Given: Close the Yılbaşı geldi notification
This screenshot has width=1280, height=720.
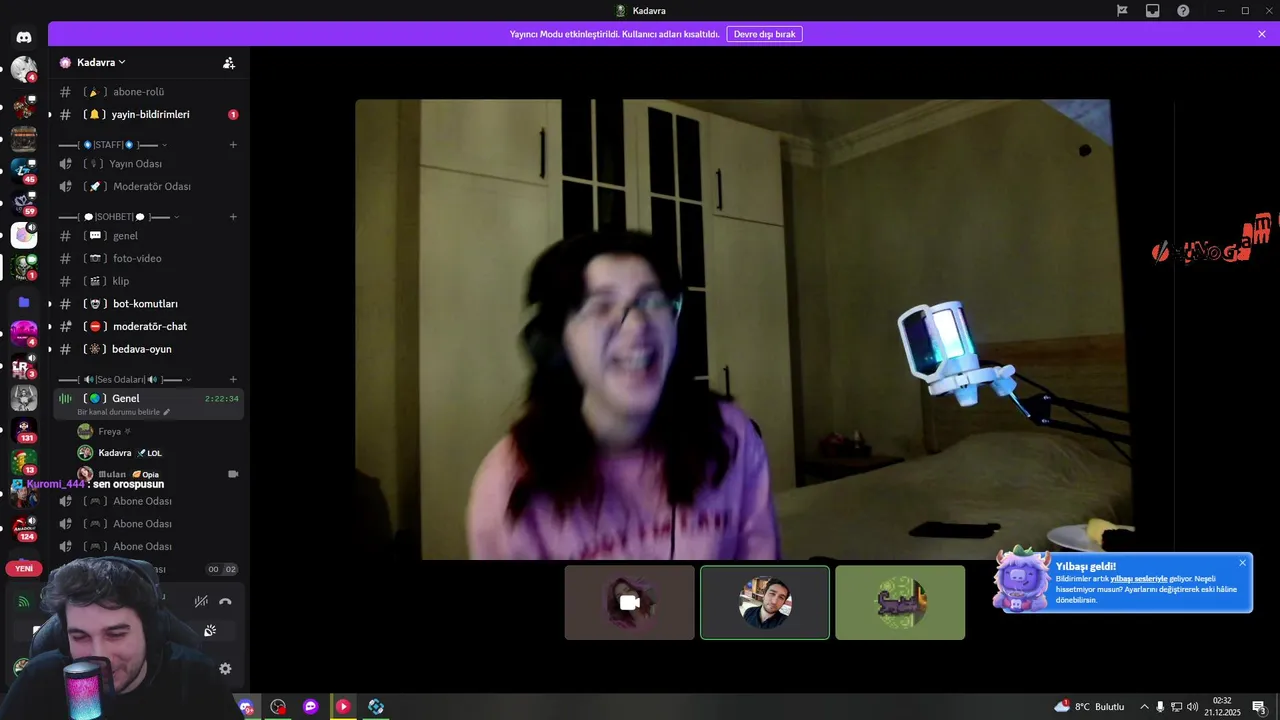Looking at the screenshot, I should point(1243,563).
